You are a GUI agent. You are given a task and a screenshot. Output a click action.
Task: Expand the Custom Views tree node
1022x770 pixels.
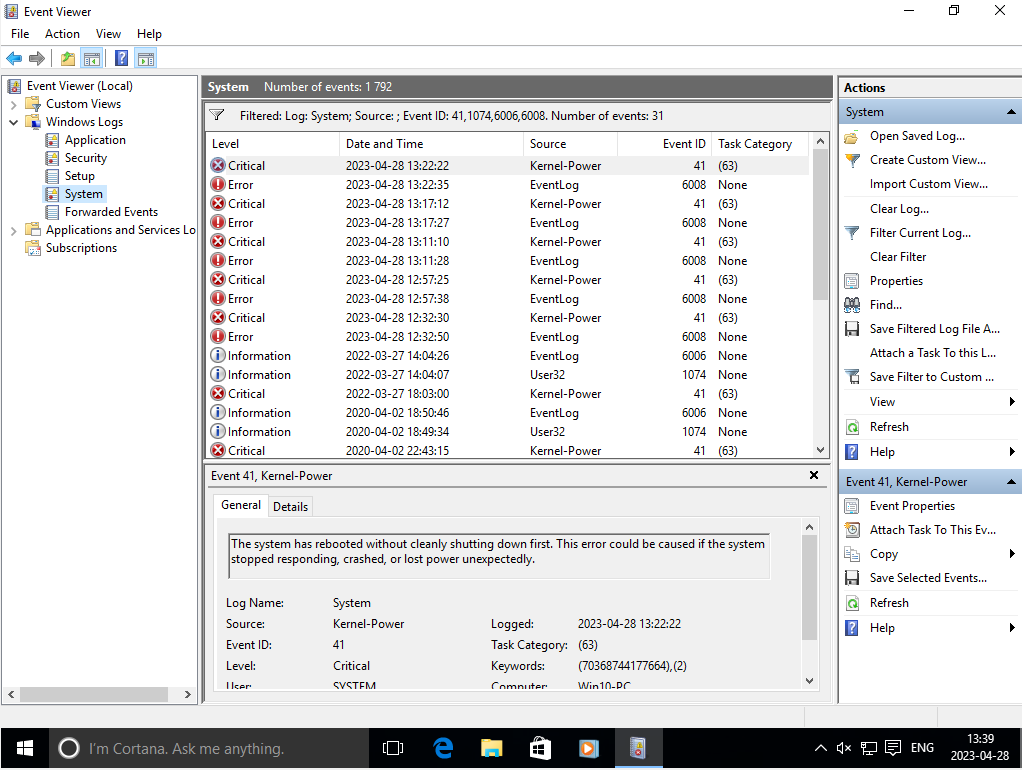point(13,104)
